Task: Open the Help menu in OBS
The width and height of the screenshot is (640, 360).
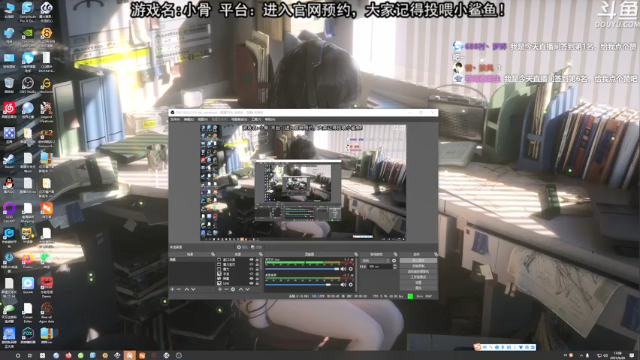Action: click(270, 119)
